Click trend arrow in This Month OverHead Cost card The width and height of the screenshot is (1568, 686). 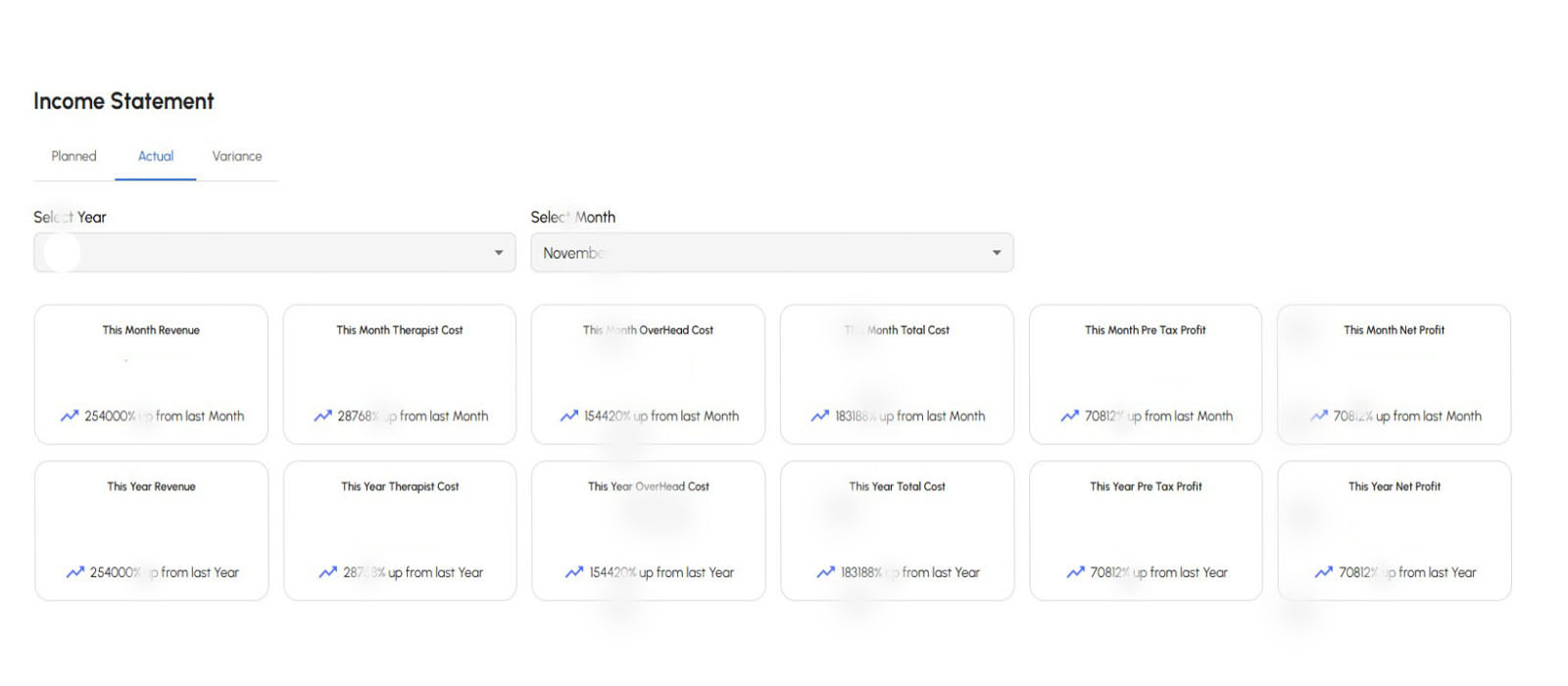tap(569, 416)
